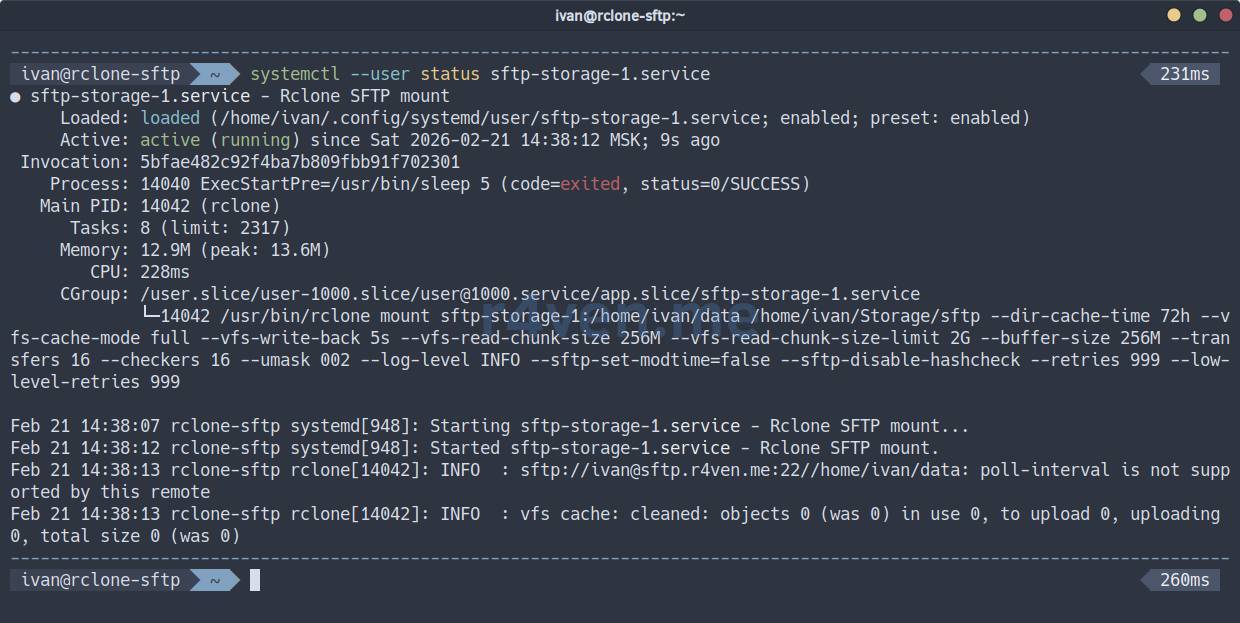Screen dimensions: 1240x623
Task: Click the "ivan@rclone-sftp" segment of the top prompt
Action: [100, 74]
